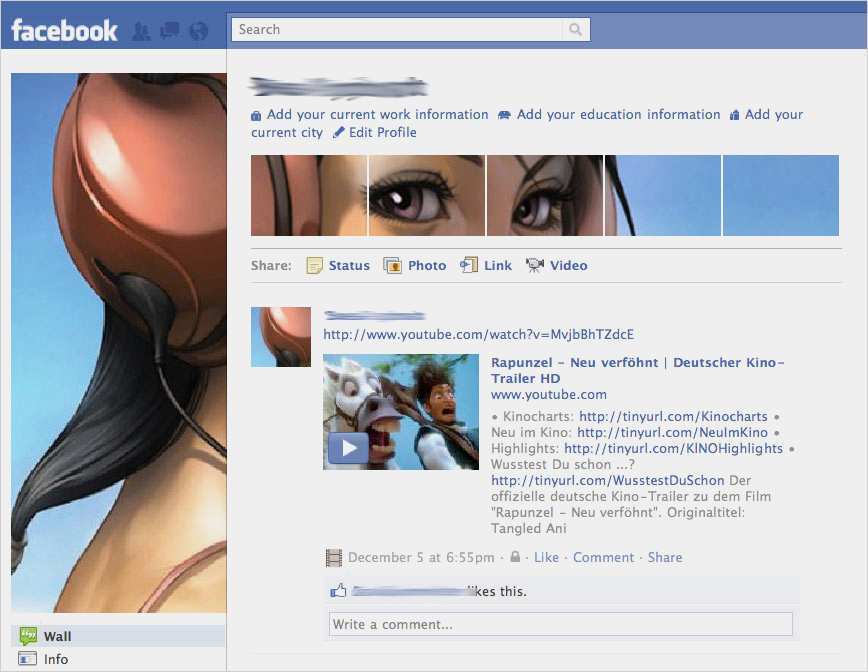Click the briefcase work icon

click(x=256, y=116)
